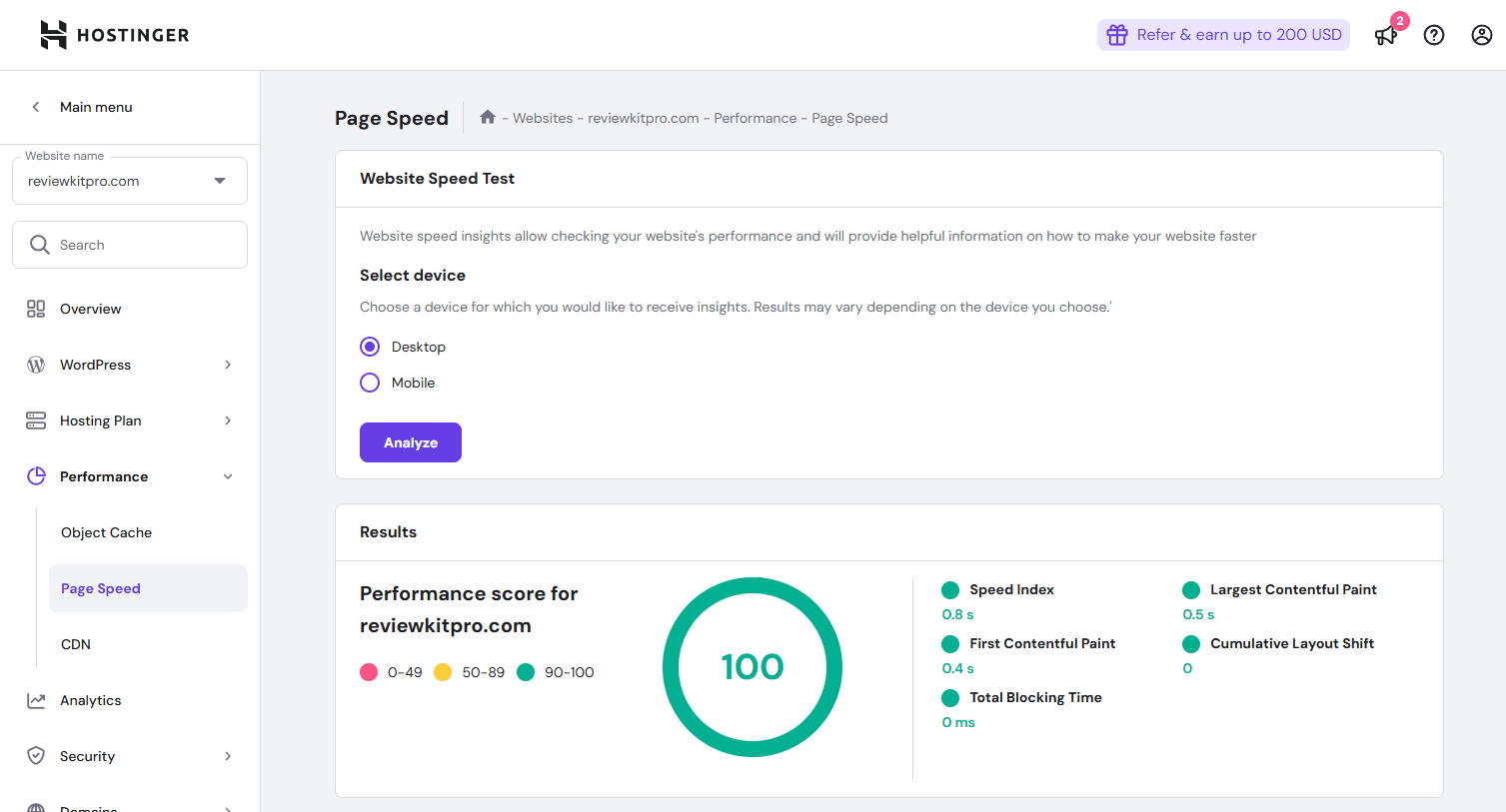Screen dimensions: 1506x812
Task: Click the home icon in breadcrumb
Action: pos(488,117)
